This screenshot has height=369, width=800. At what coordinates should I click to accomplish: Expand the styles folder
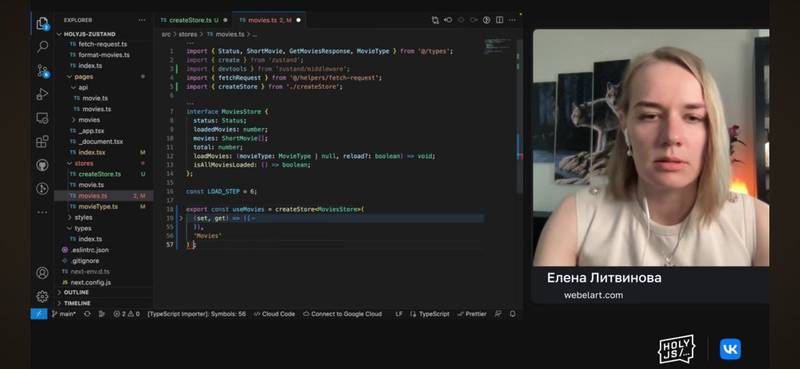pos(83,217)
